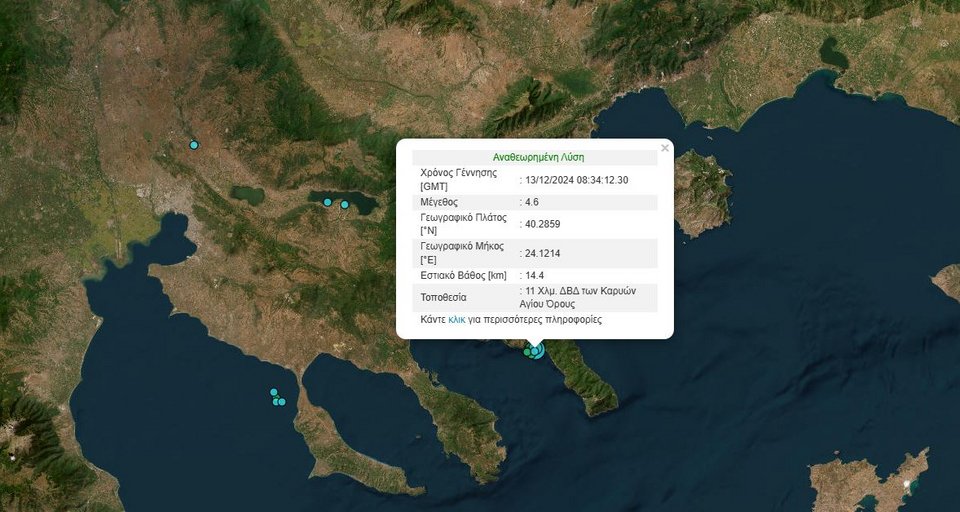The height and width of the screenshot is (512, 960).
Task: Click the small lake west of Lake Volvi
Action: point(247,195)
